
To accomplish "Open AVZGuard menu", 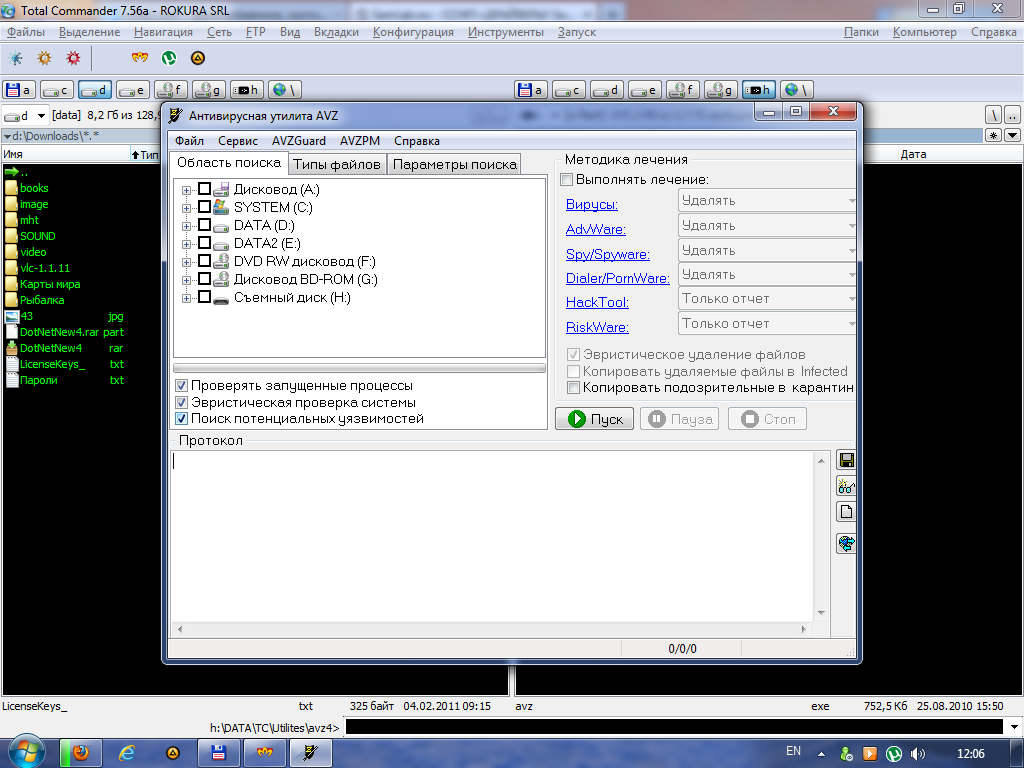I will click(x=298, y=141).
